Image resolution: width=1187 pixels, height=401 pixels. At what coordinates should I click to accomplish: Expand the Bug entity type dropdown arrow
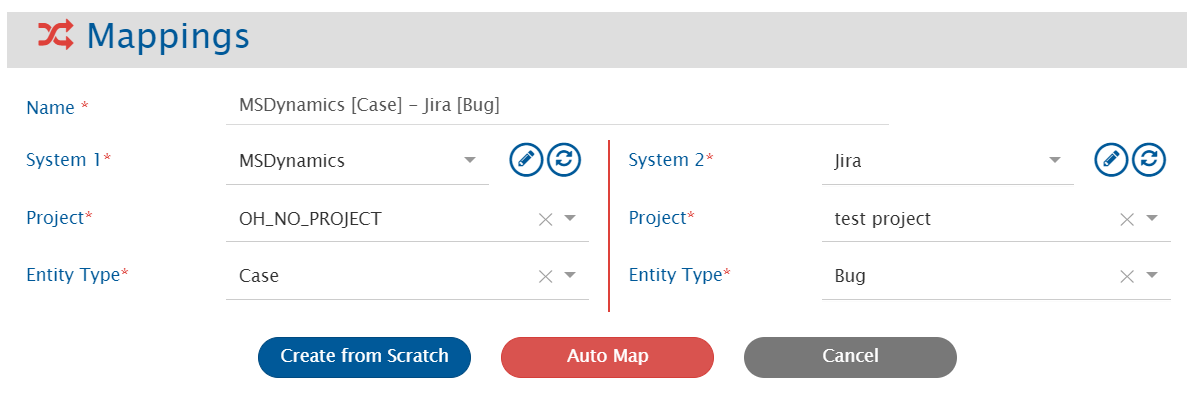(x=1152, y=277)
